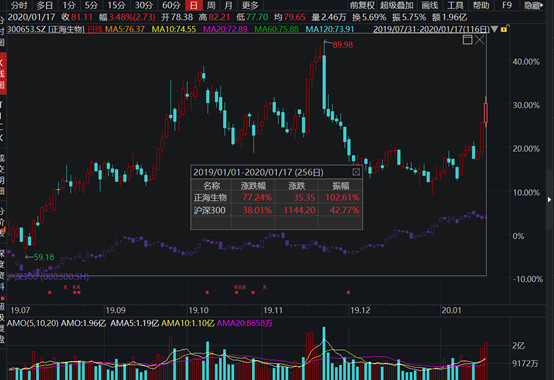The width and height of the screenshot is (554, 380).
Task: Select the 周 weekly period tab
Action: (x=211, y=5)
